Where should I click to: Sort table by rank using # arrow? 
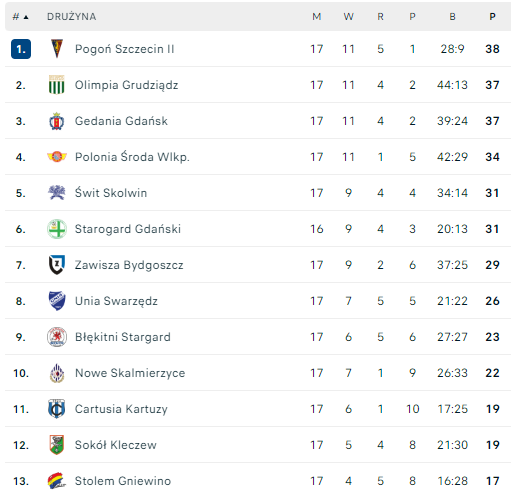(21, 17)
